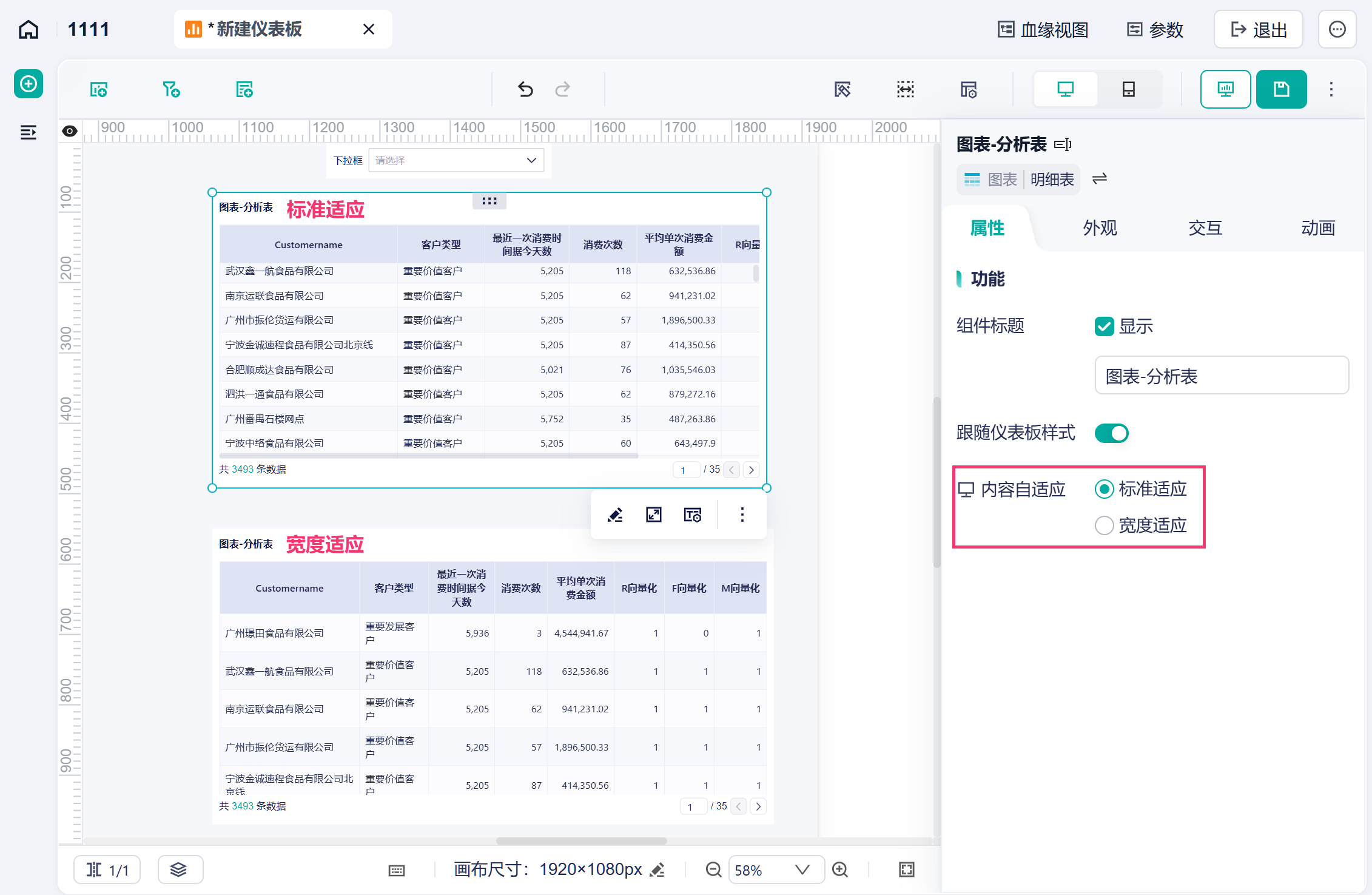
Task: Click the fullscreen expand chart icon
Action: tap(654, 515)
